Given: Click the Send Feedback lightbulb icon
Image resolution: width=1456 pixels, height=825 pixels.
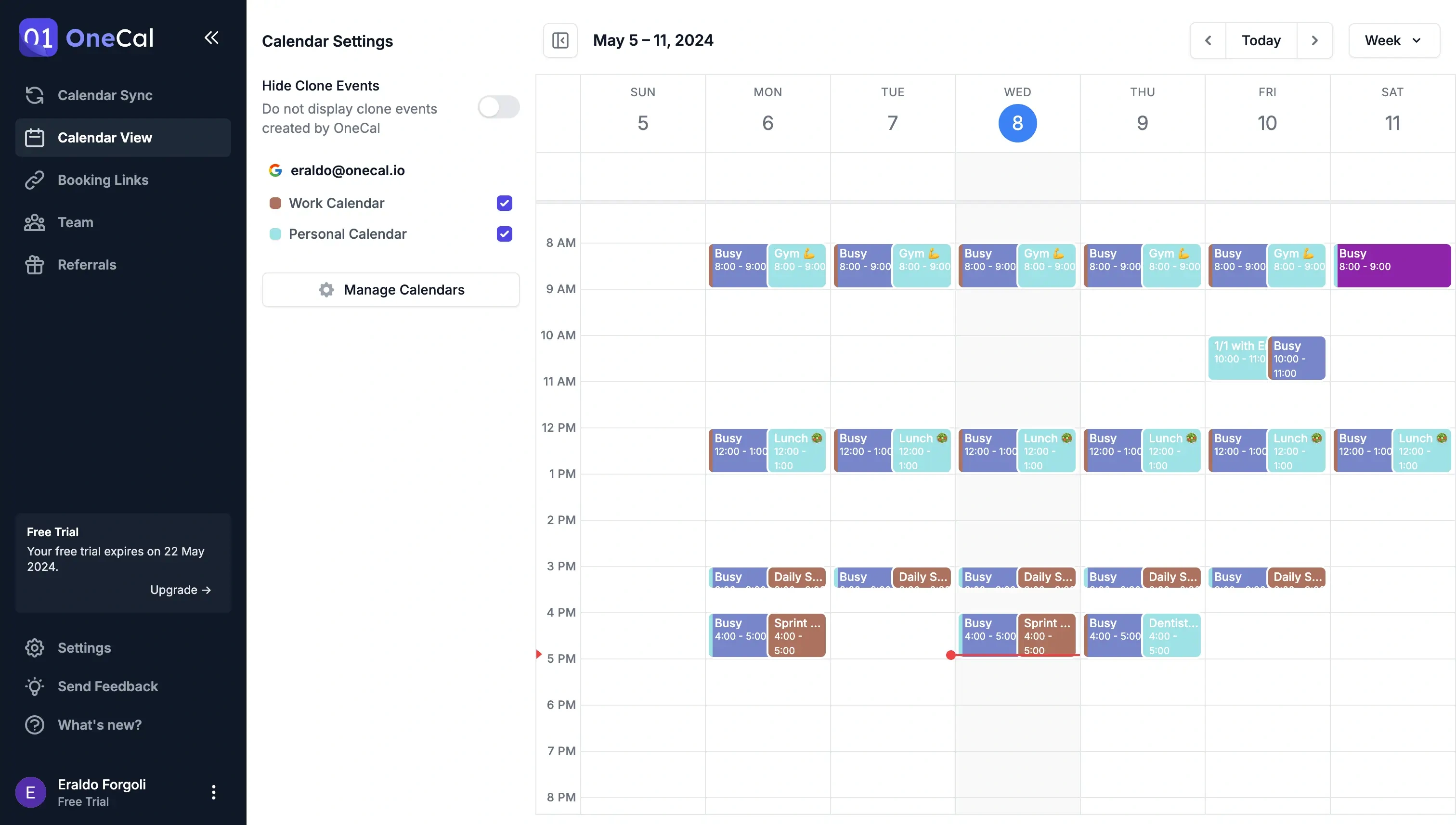Looking at the screenshot, I should pos(35,686).
